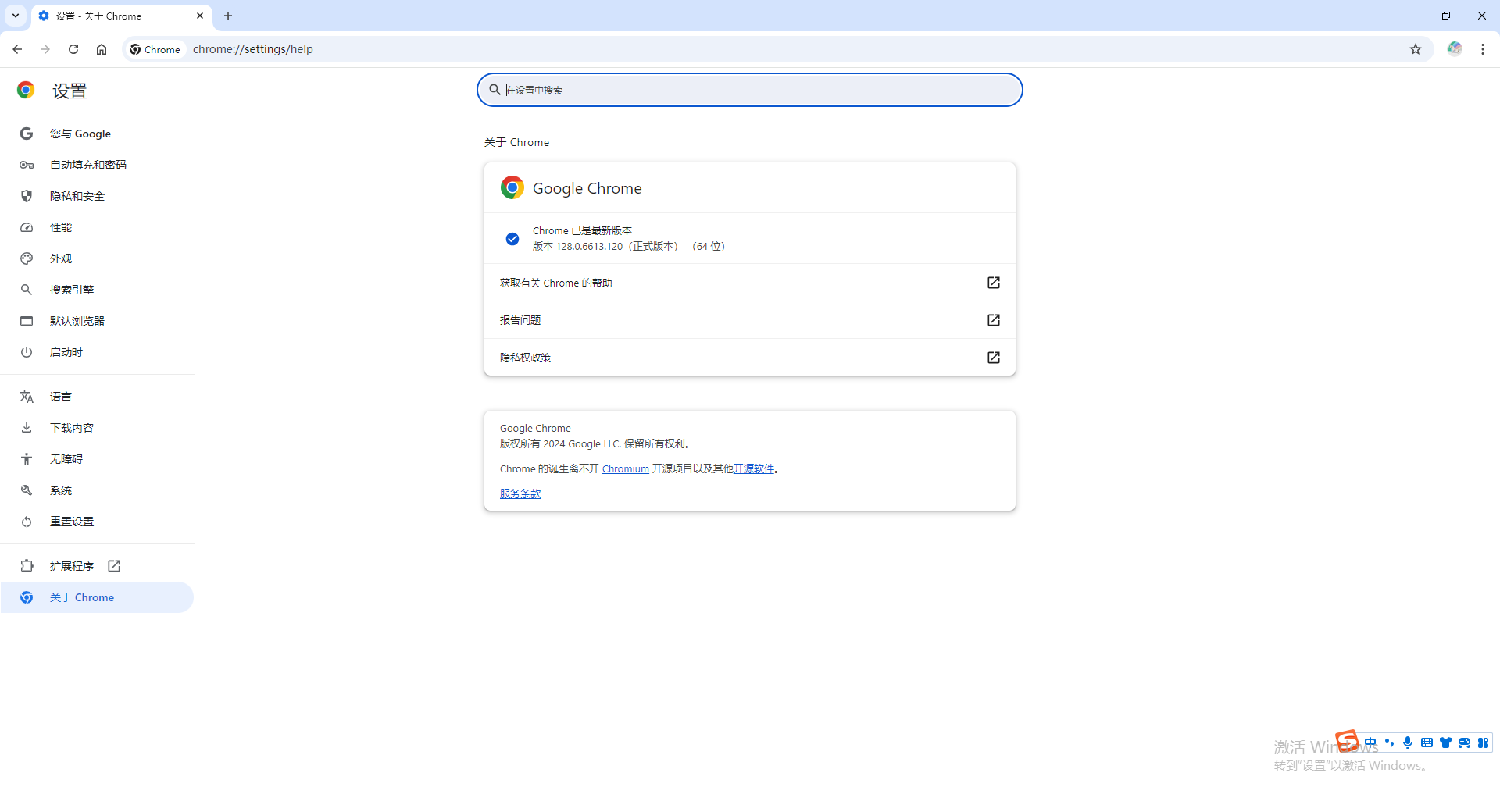Click the back navigation arrow

(17, 49)
